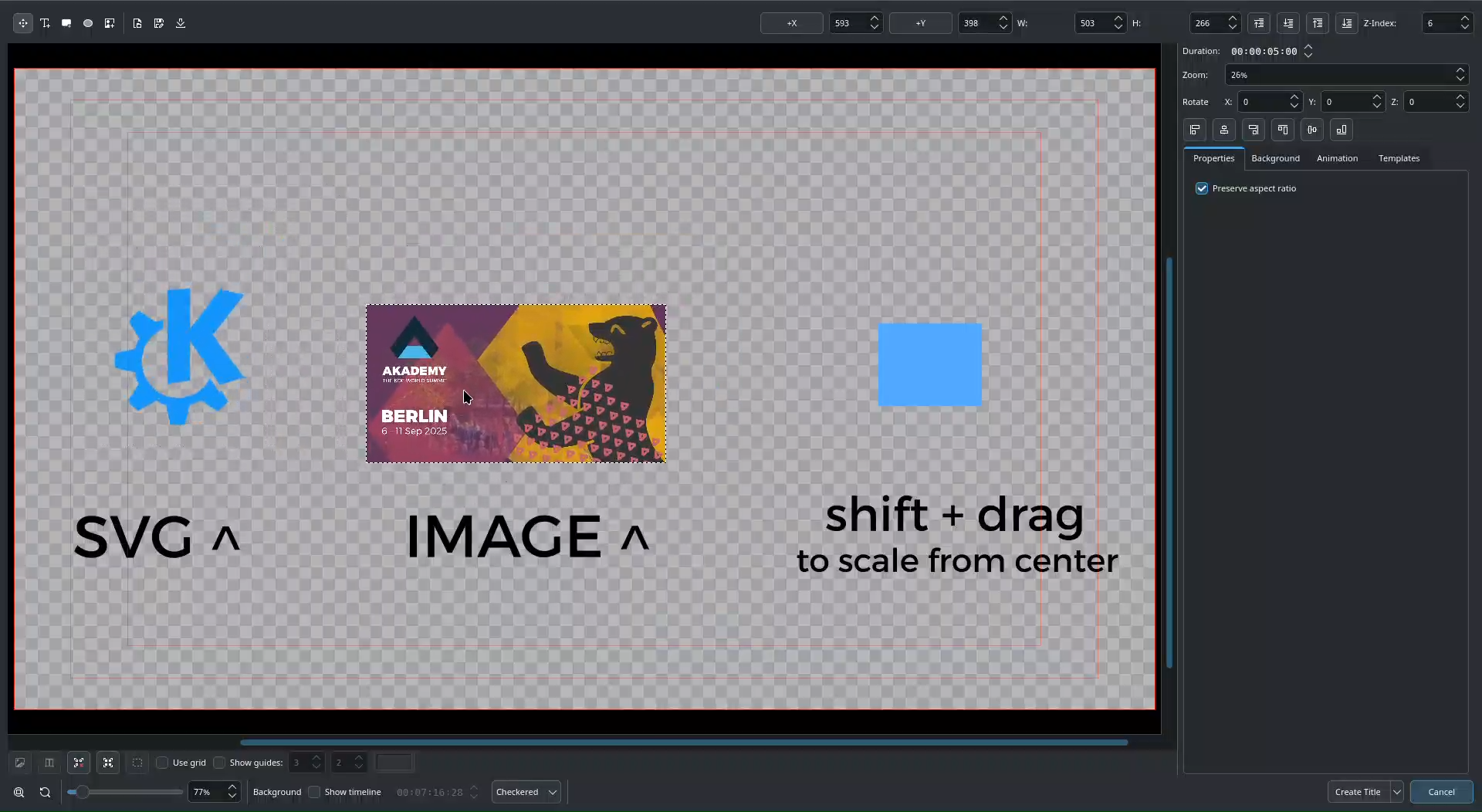Click the select-all dashed rectangle icon

click(137, 763)
